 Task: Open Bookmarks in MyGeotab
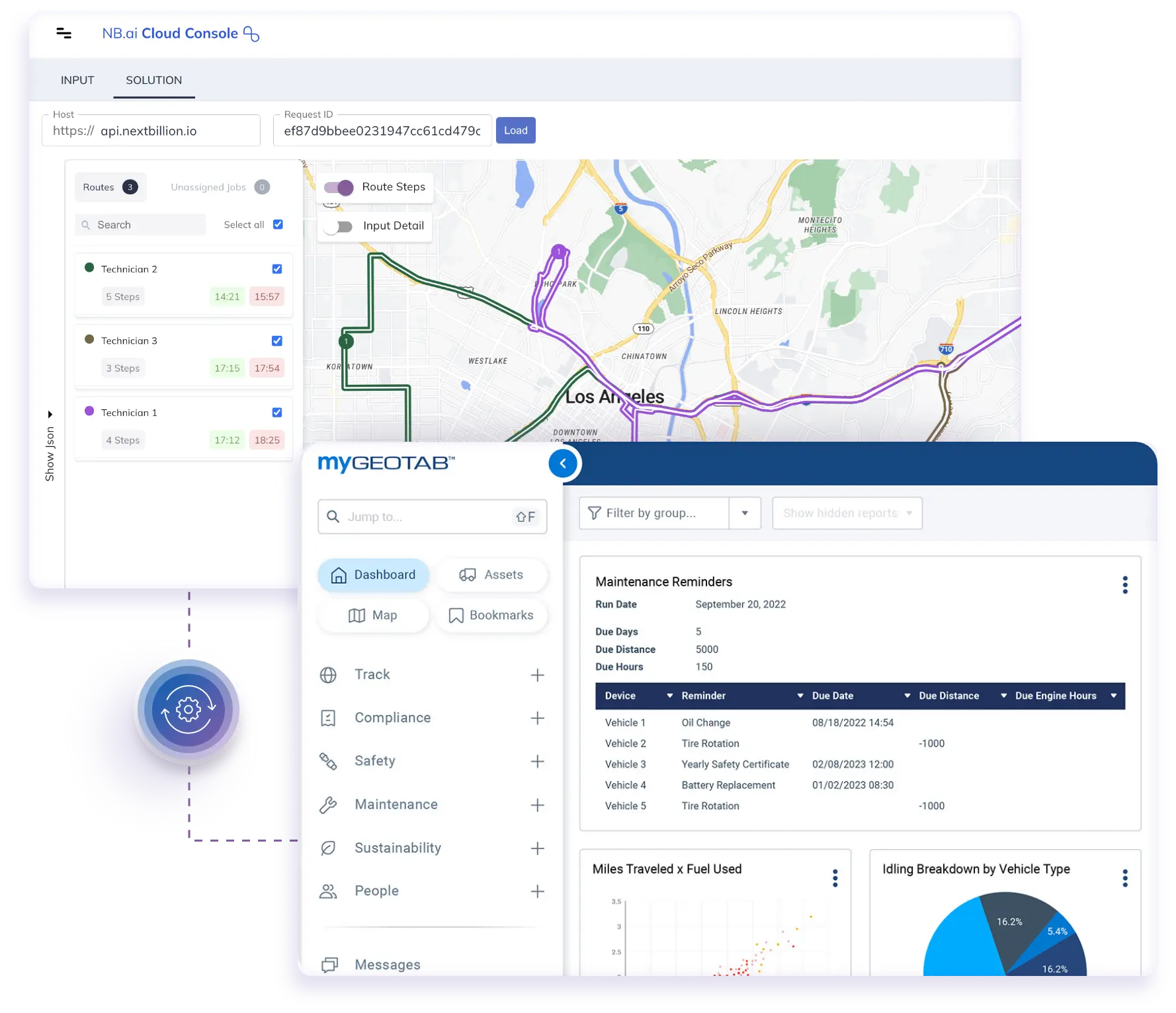(x=491, y=616)
